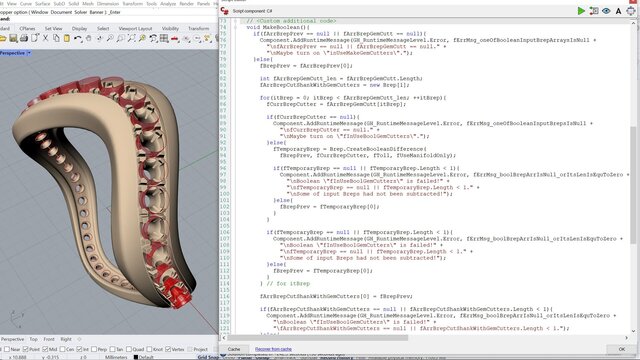Open the font settings 'A' icon

tap(618, 11)
